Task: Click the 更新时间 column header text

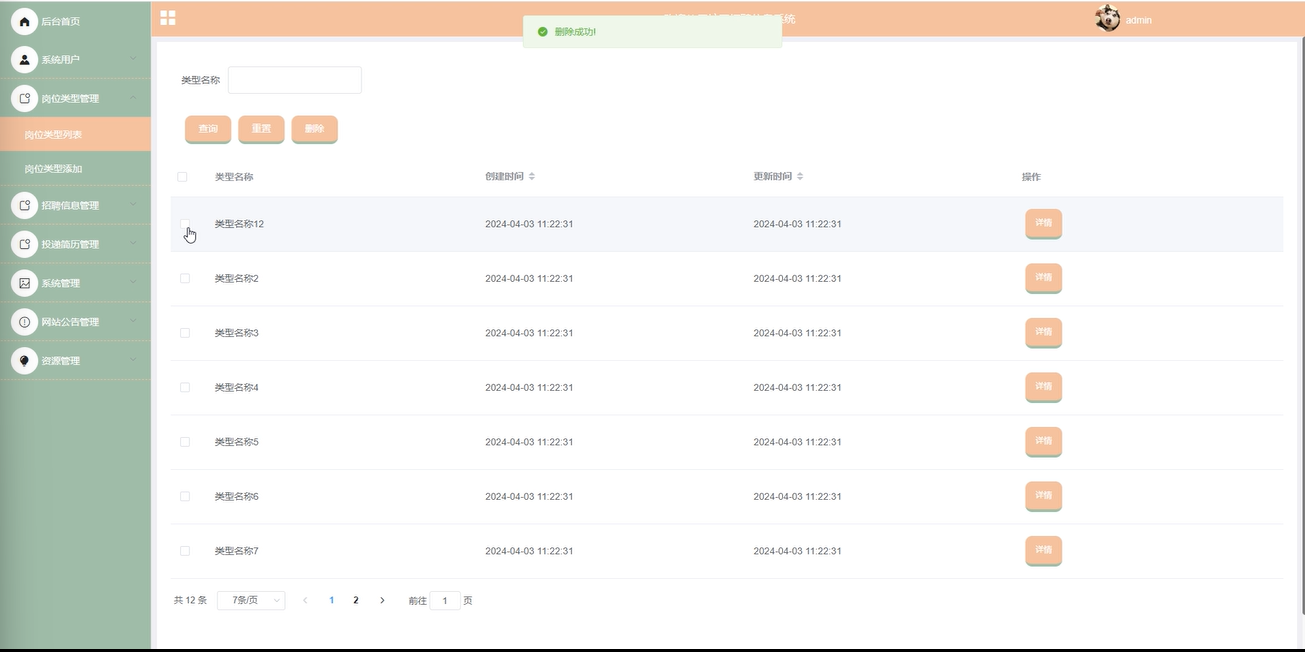Action: (x=772, y=177)
